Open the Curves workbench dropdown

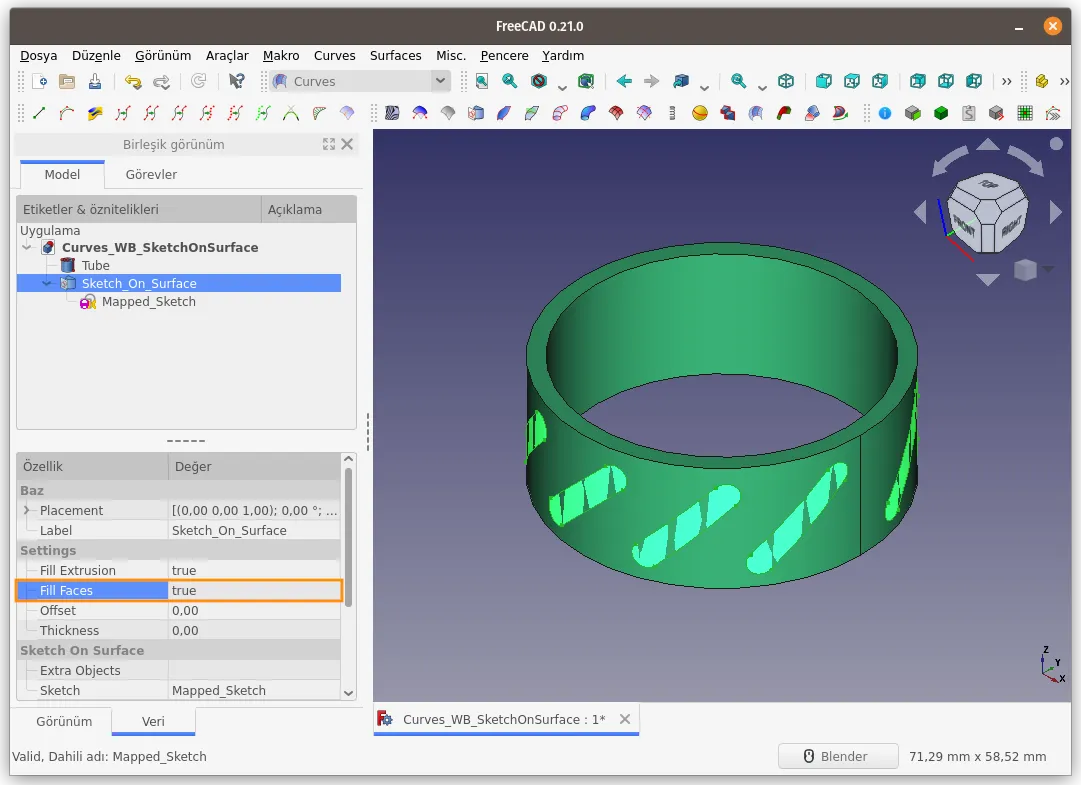[x=440, y=81]
